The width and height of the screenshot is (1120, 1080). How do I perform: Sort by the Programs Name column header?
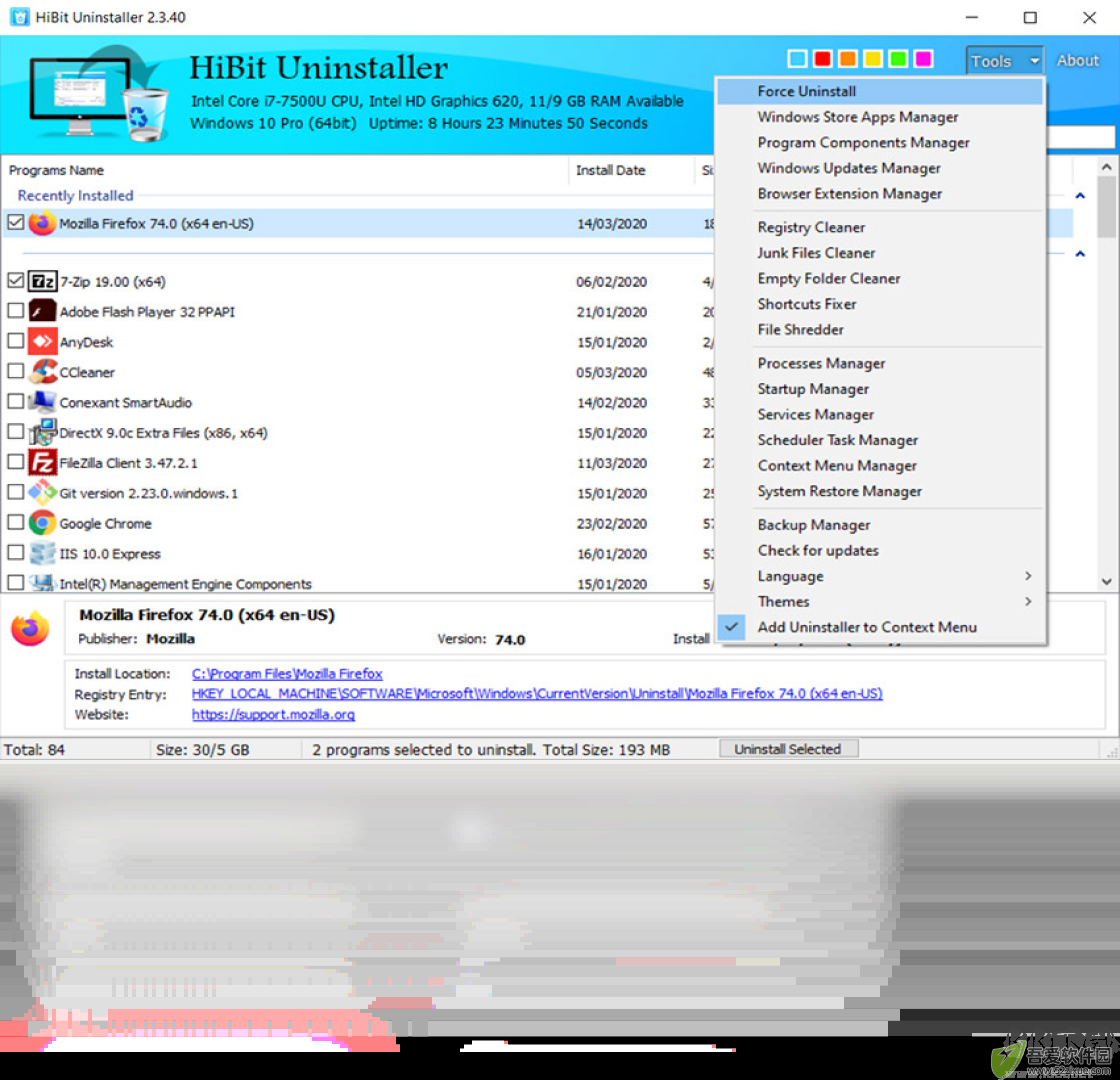tap(286, 170)
